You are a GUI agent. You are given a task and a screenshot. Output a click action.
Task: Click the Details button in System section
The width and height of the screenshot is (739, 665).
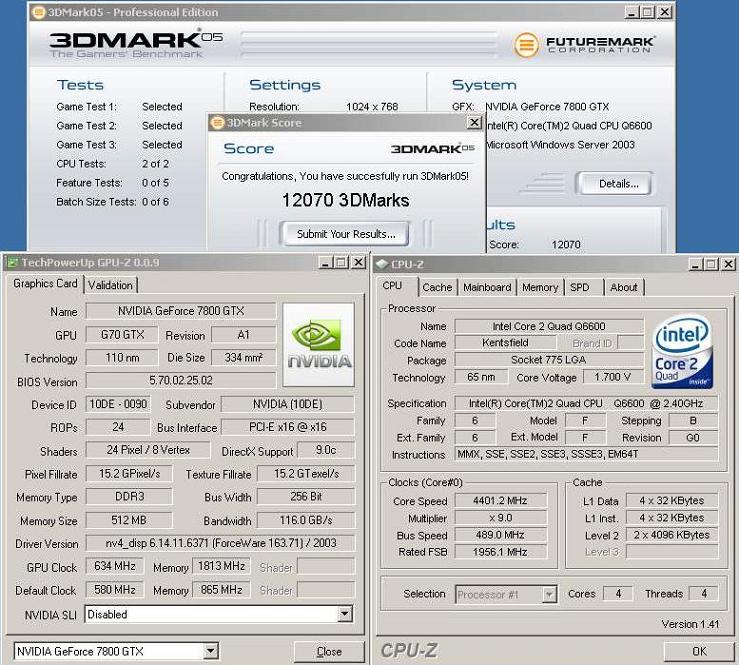pyautogui.click(x=618, y=184)
